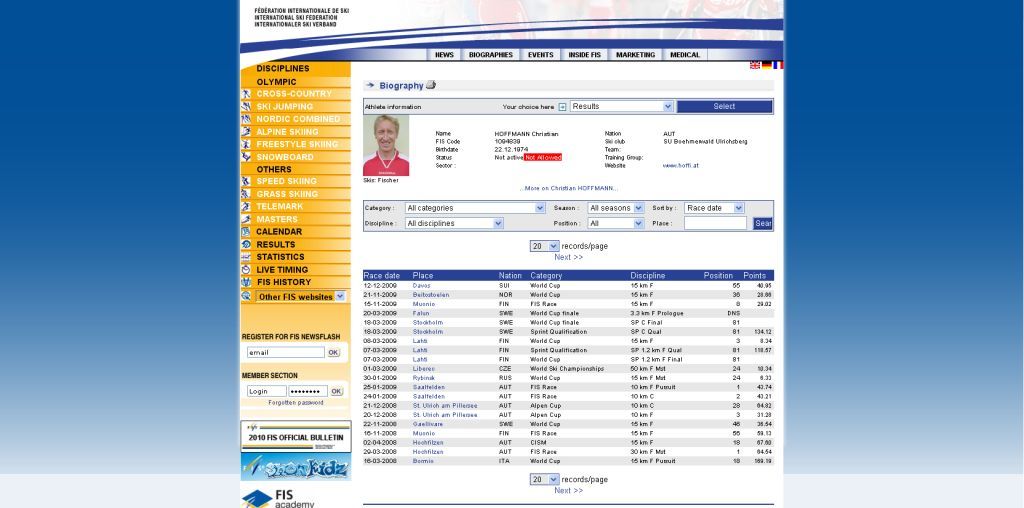The width and height of the screenshot is (1024, 508).
Task: Click the 'Forgotten password' link
Action: tap(296, 403)
